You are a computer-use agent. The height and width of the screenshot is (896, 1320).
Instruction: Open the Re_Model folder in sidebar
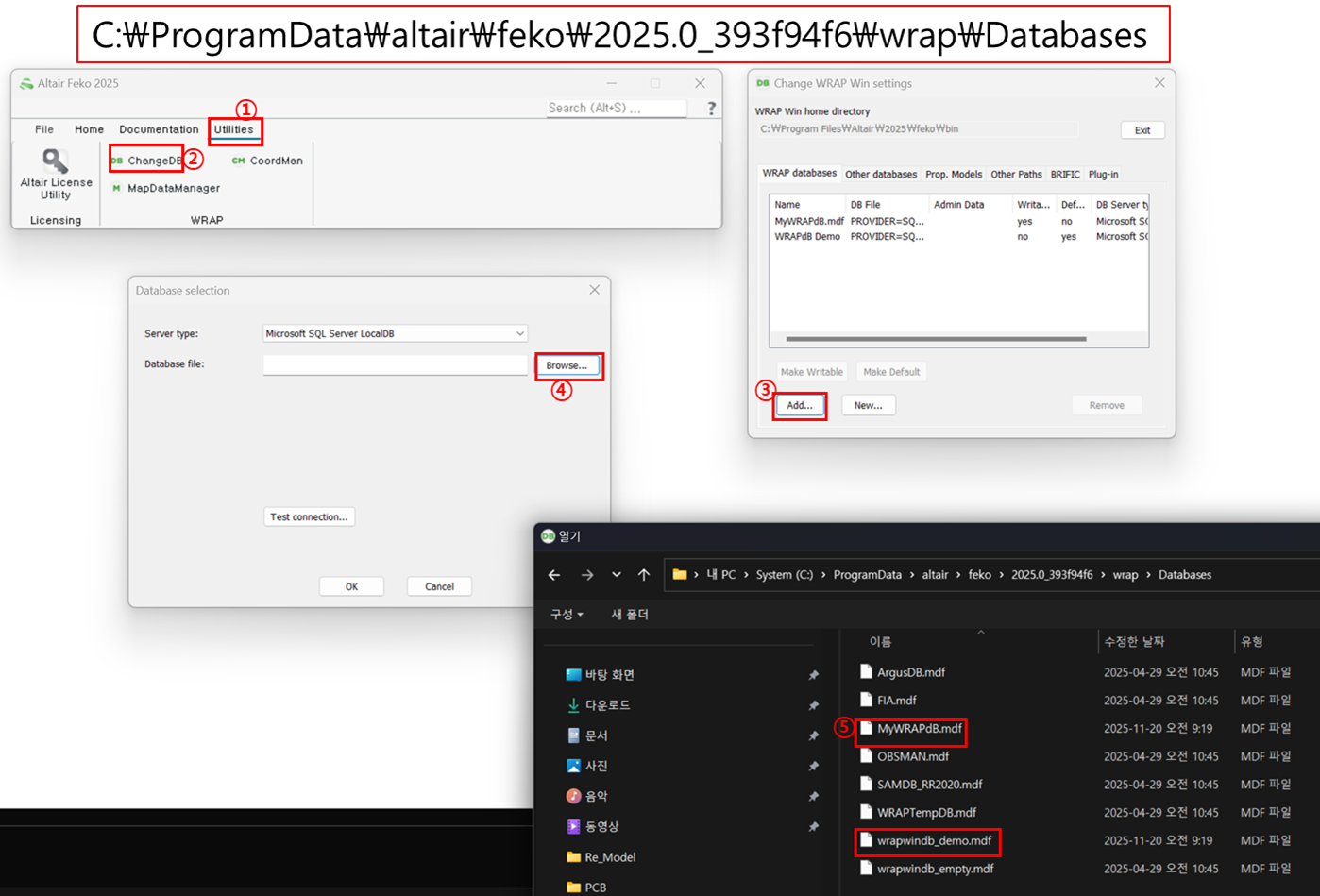coord(601,857)
